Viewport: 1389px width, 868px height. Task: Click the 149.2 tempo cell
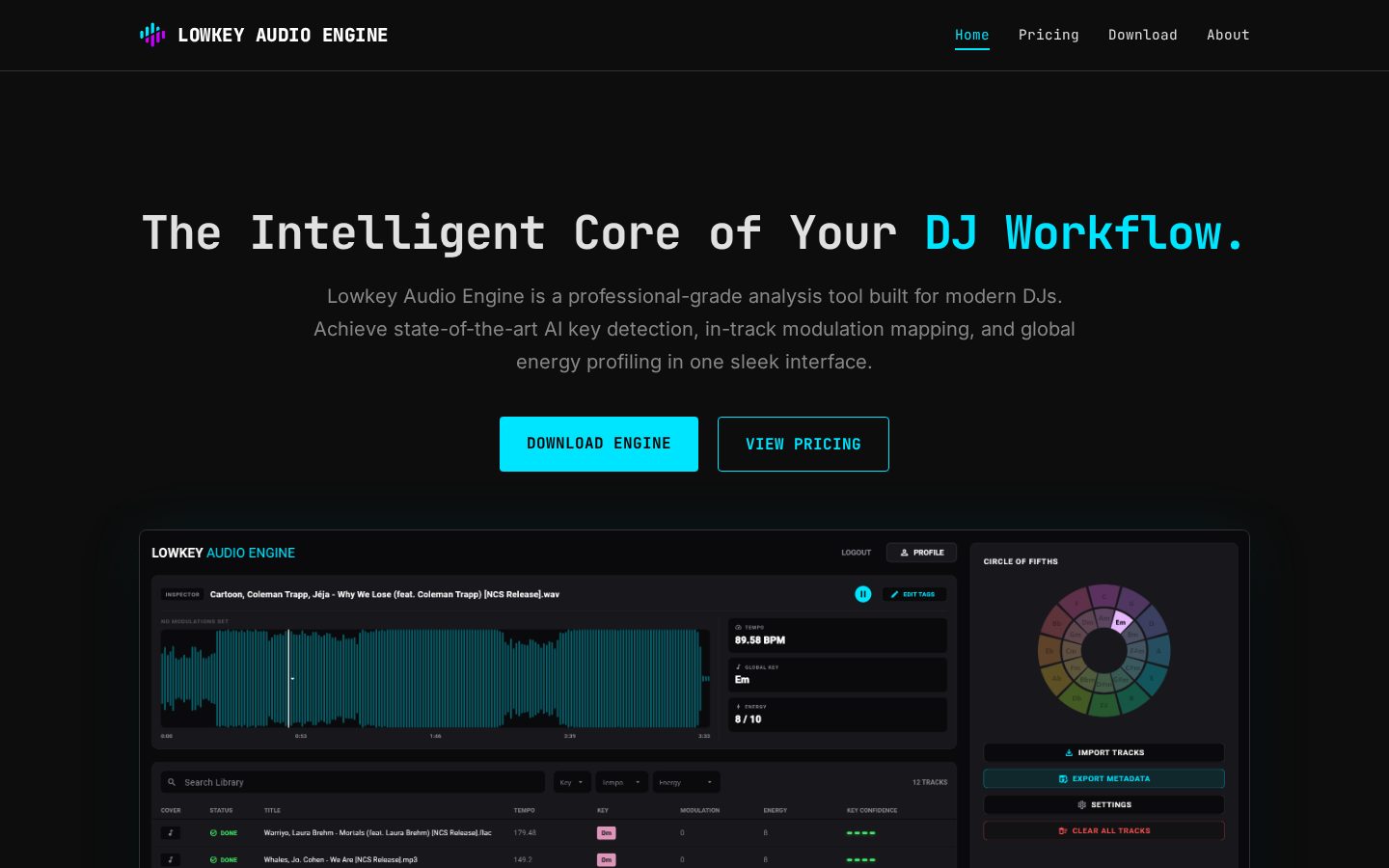(523, 859)
